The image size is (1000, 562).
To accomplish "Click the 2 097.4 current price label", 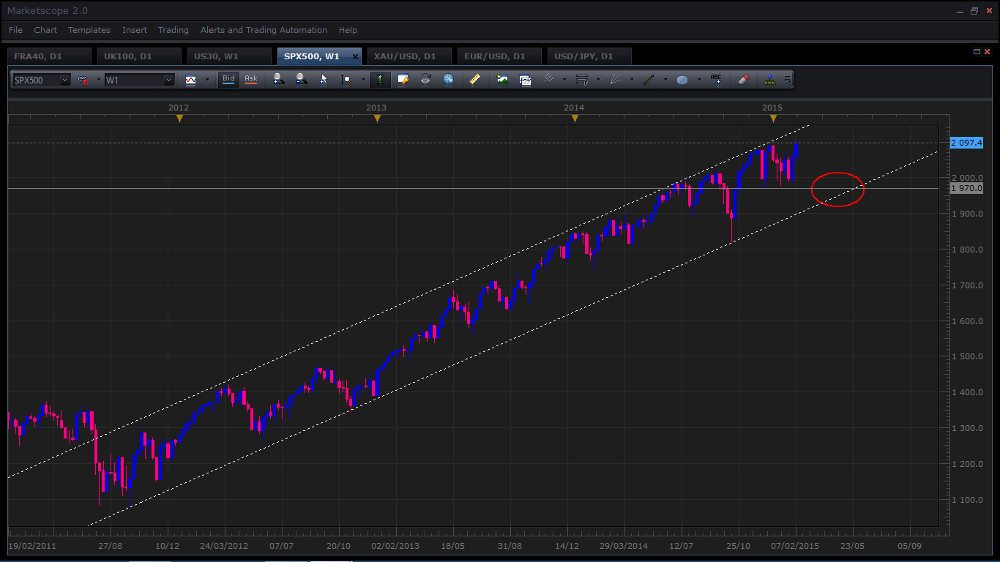I will (x=966, y=143).
